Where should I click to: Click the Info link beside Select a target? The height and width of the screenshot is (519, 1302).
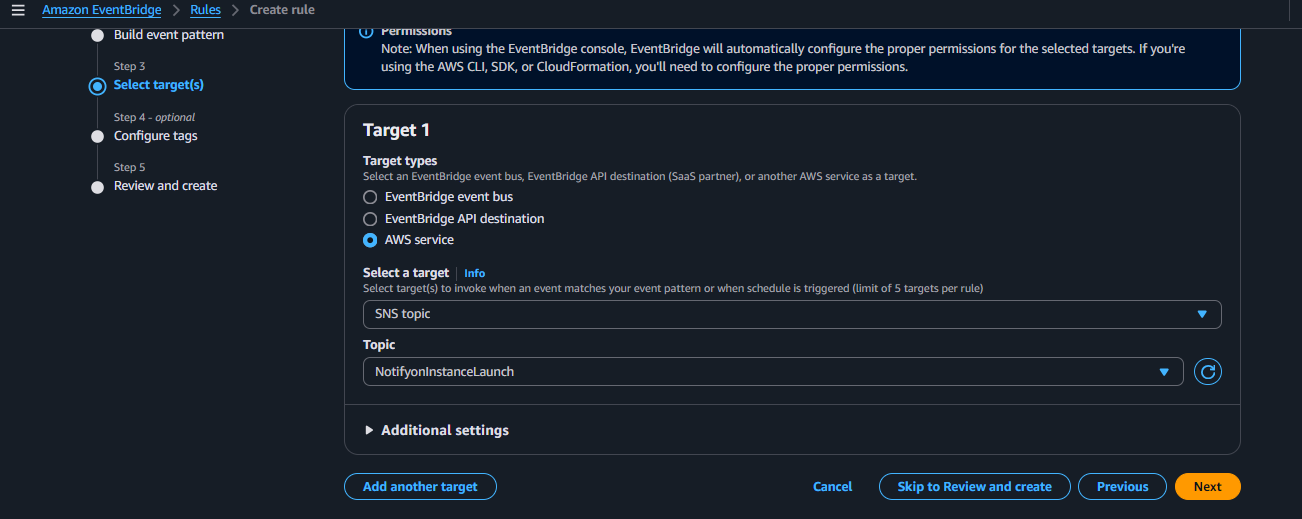tap(474, 273)
